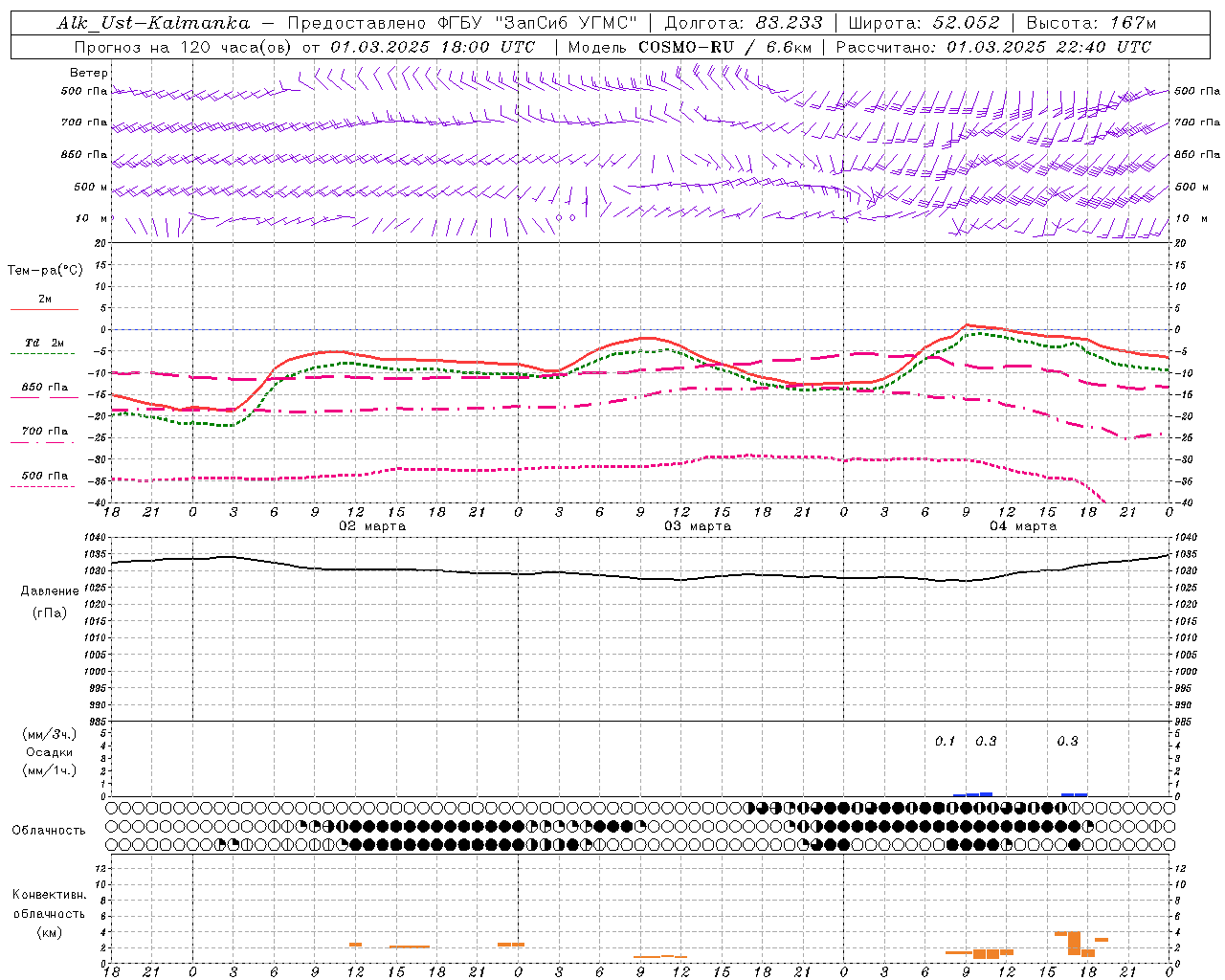1225x980 pixels.
Task: Click the station name Alk_Ust-Kaimanka in header
Action: coord(153,23)
